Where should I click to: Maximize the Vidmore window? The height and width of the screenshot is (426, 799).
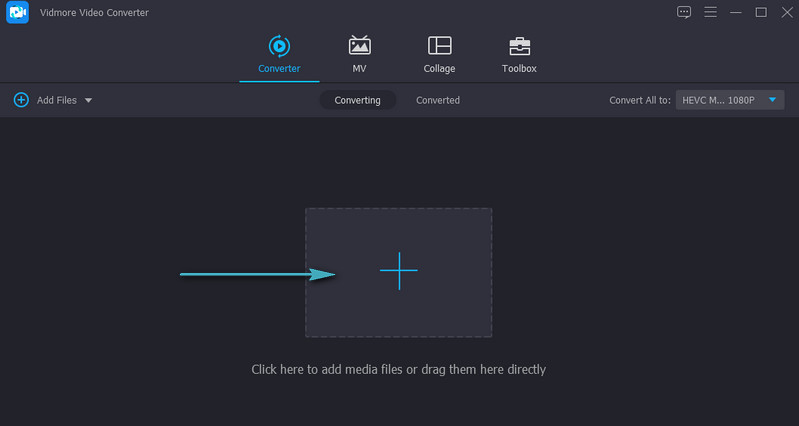[x=760, y=12]
